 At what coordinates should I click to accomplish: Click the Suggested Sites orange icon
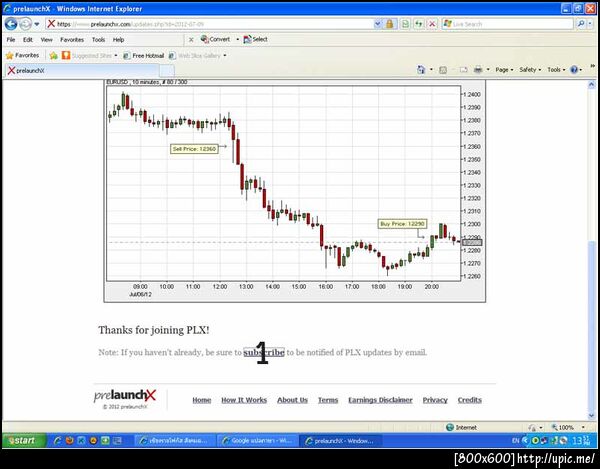point(66,55)
